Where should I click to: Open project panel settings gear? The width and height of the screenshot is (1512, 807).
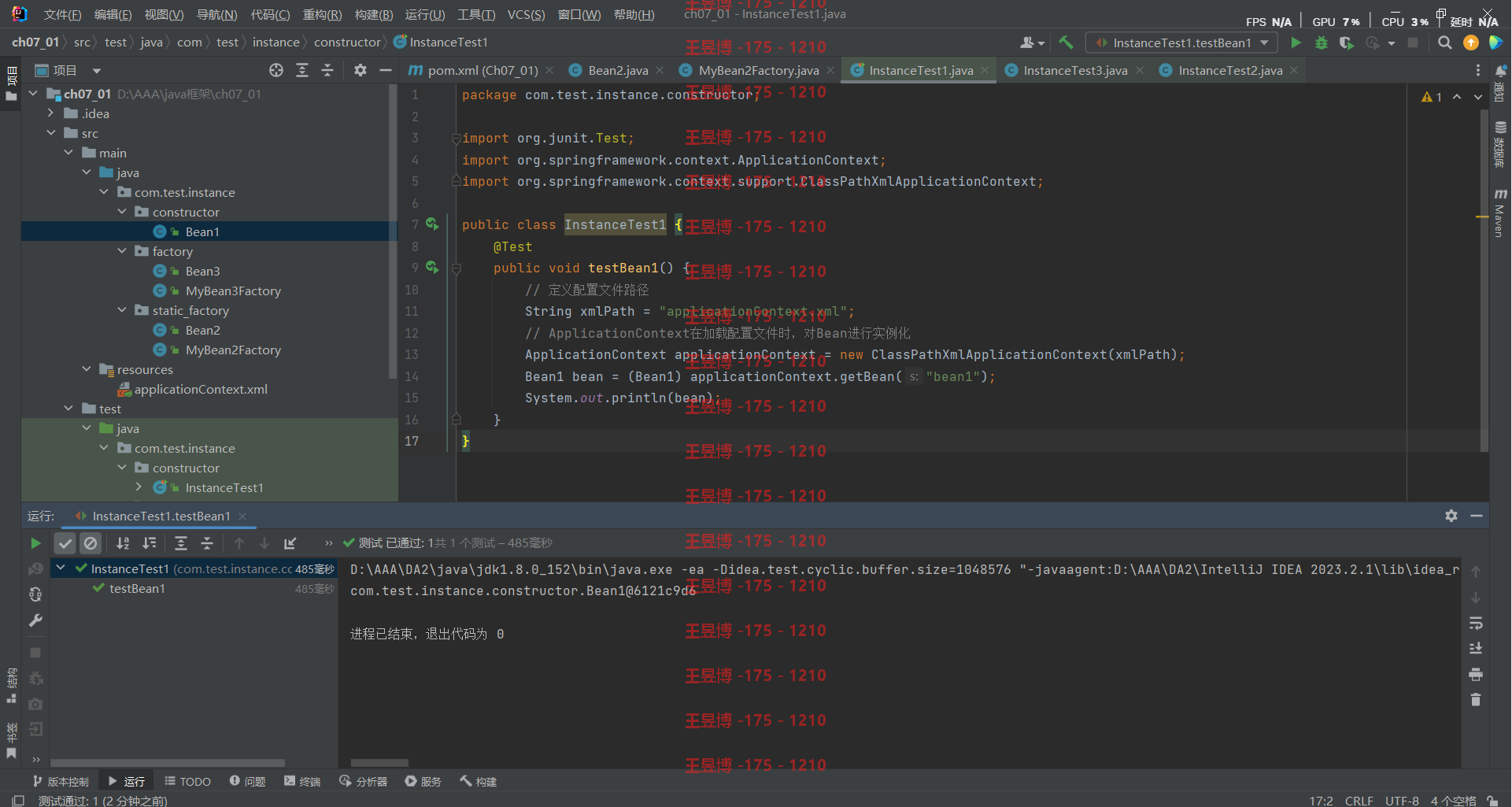[360, 70]
